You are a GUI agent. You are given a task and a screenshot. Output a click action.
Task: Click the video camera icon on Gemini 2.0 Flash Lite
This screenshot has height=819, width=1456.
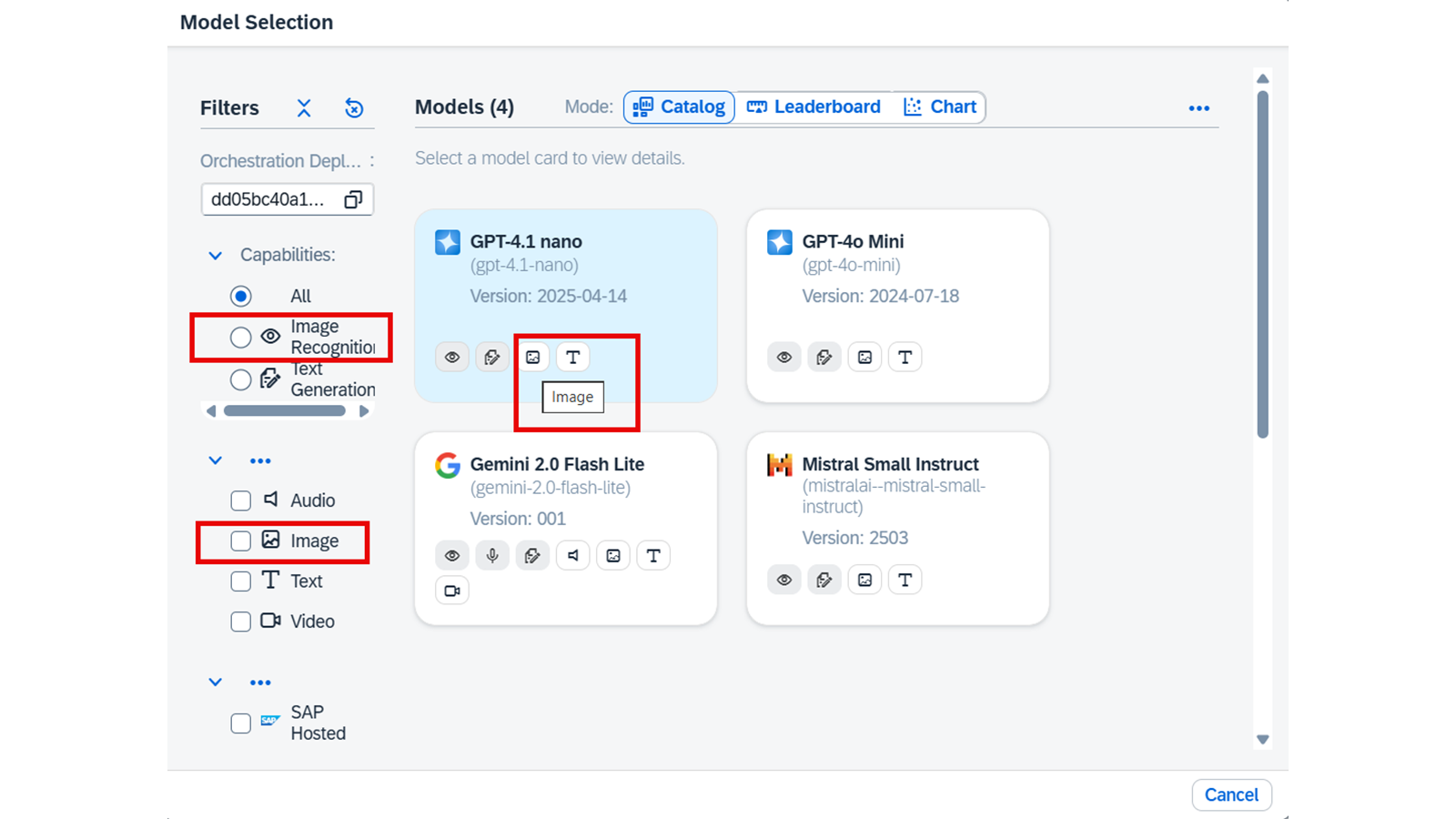(452, 591)
